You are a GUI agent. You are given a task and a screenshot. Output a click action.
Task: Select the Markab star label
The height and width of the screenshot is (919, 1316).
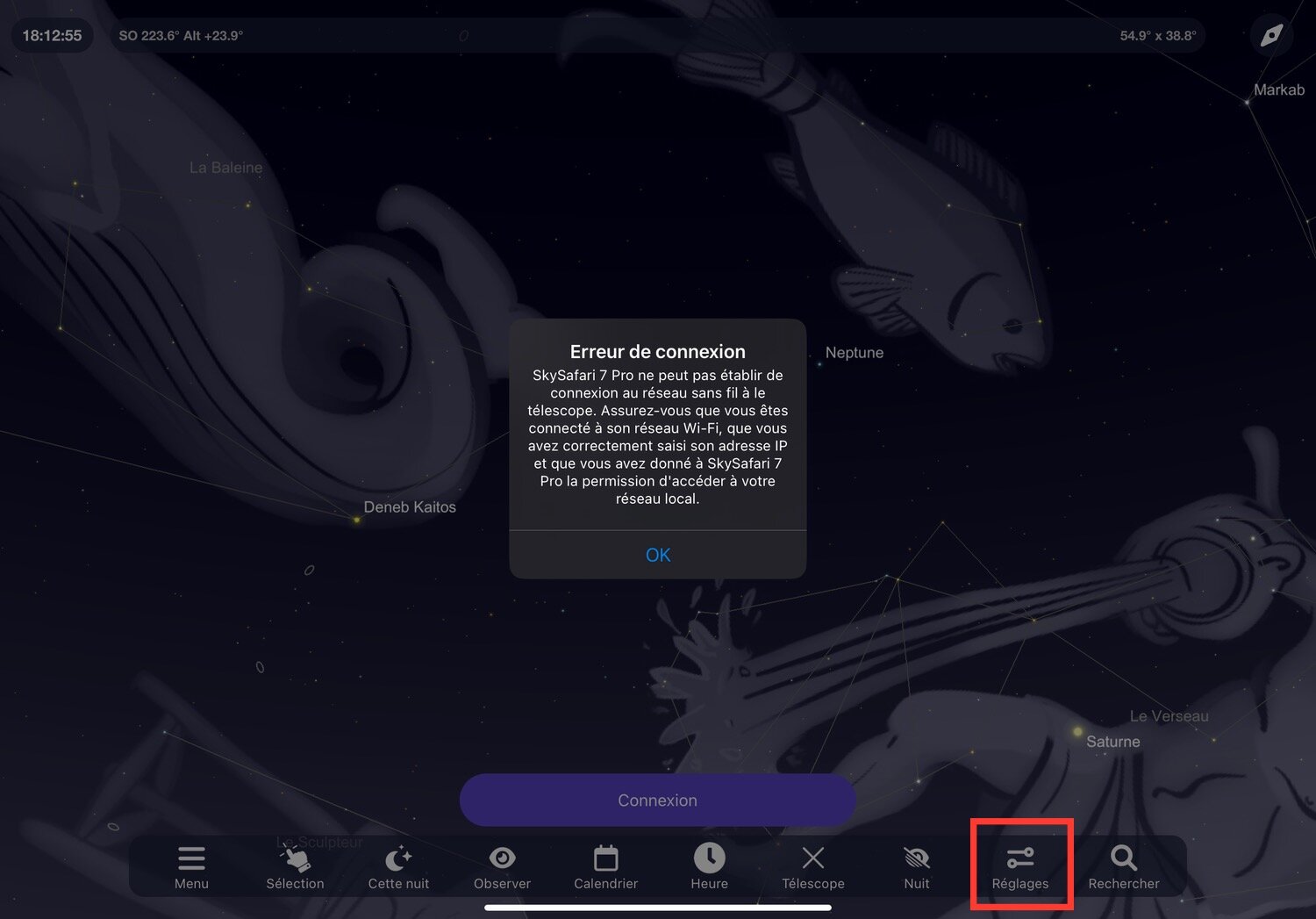1279,90
